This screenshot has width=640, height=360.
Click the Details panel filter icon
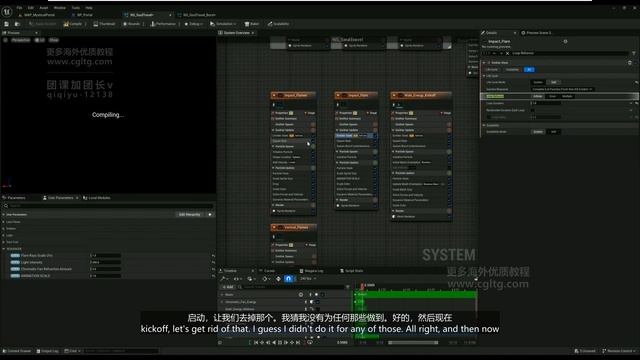633,53
